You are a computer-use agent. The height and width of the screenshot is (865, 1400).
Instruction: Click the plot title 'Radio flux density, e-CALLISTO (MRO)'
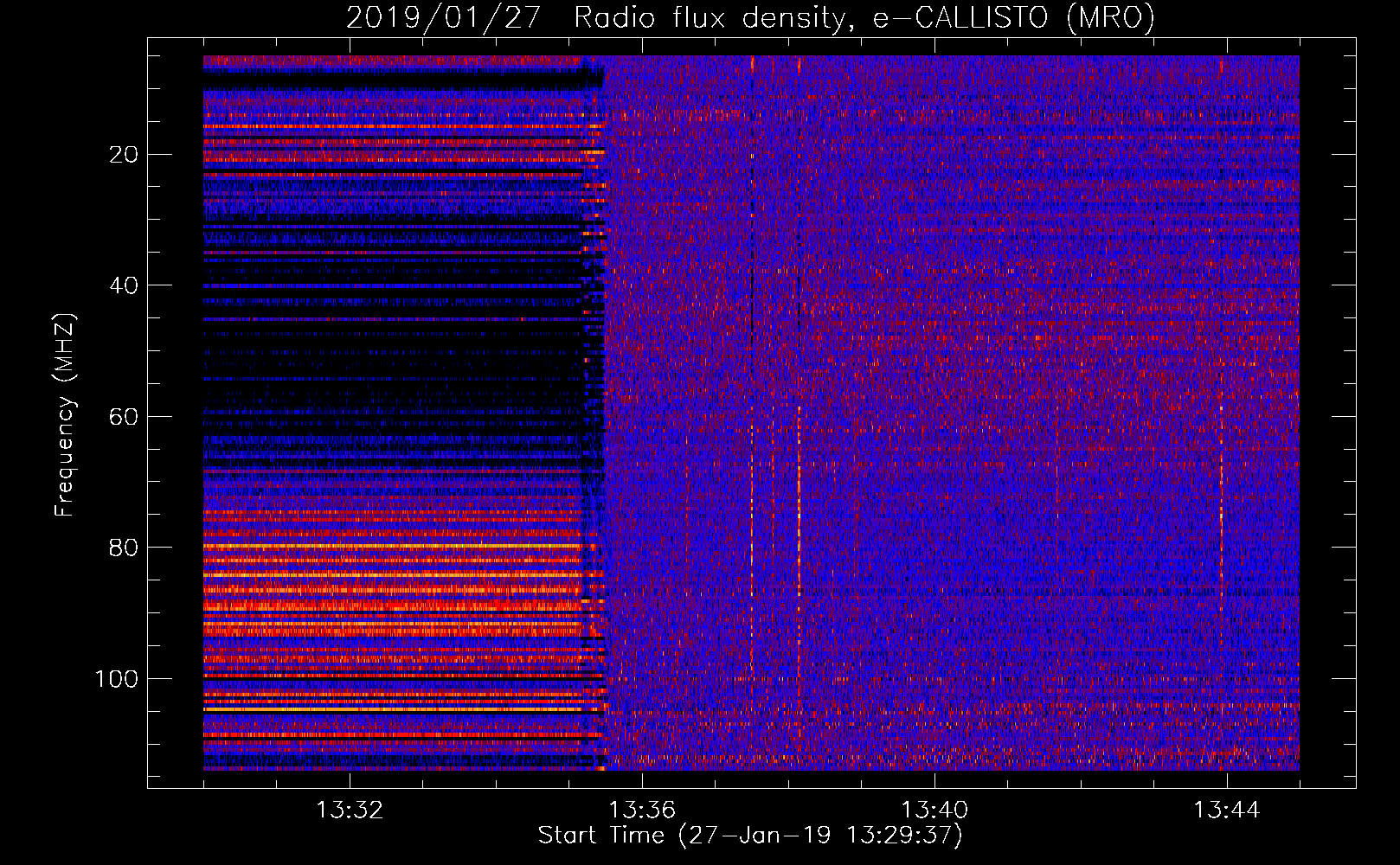point(864,17)
